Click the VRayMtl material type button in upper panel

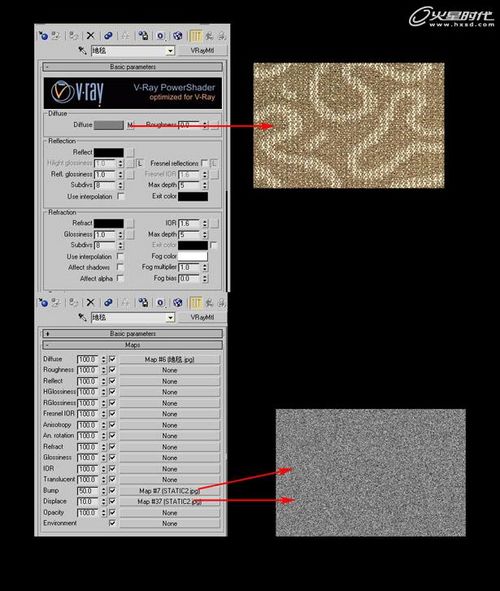click(x=202, y=51)
